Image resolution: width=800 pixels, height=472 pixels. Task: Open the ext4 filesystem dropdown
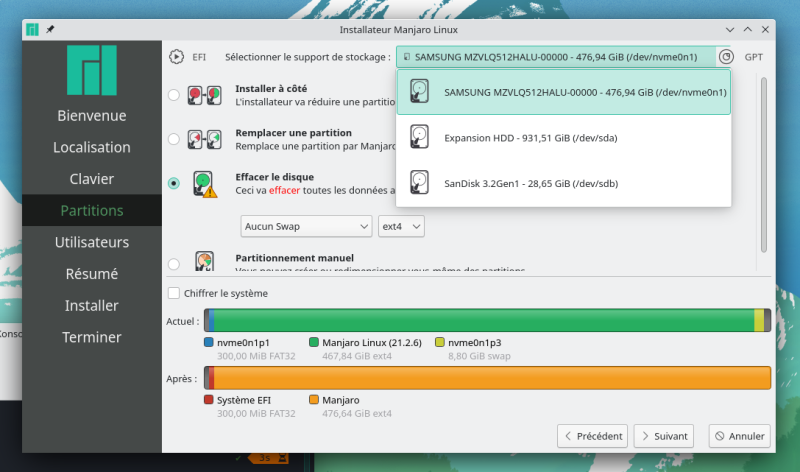coord(401,226)
